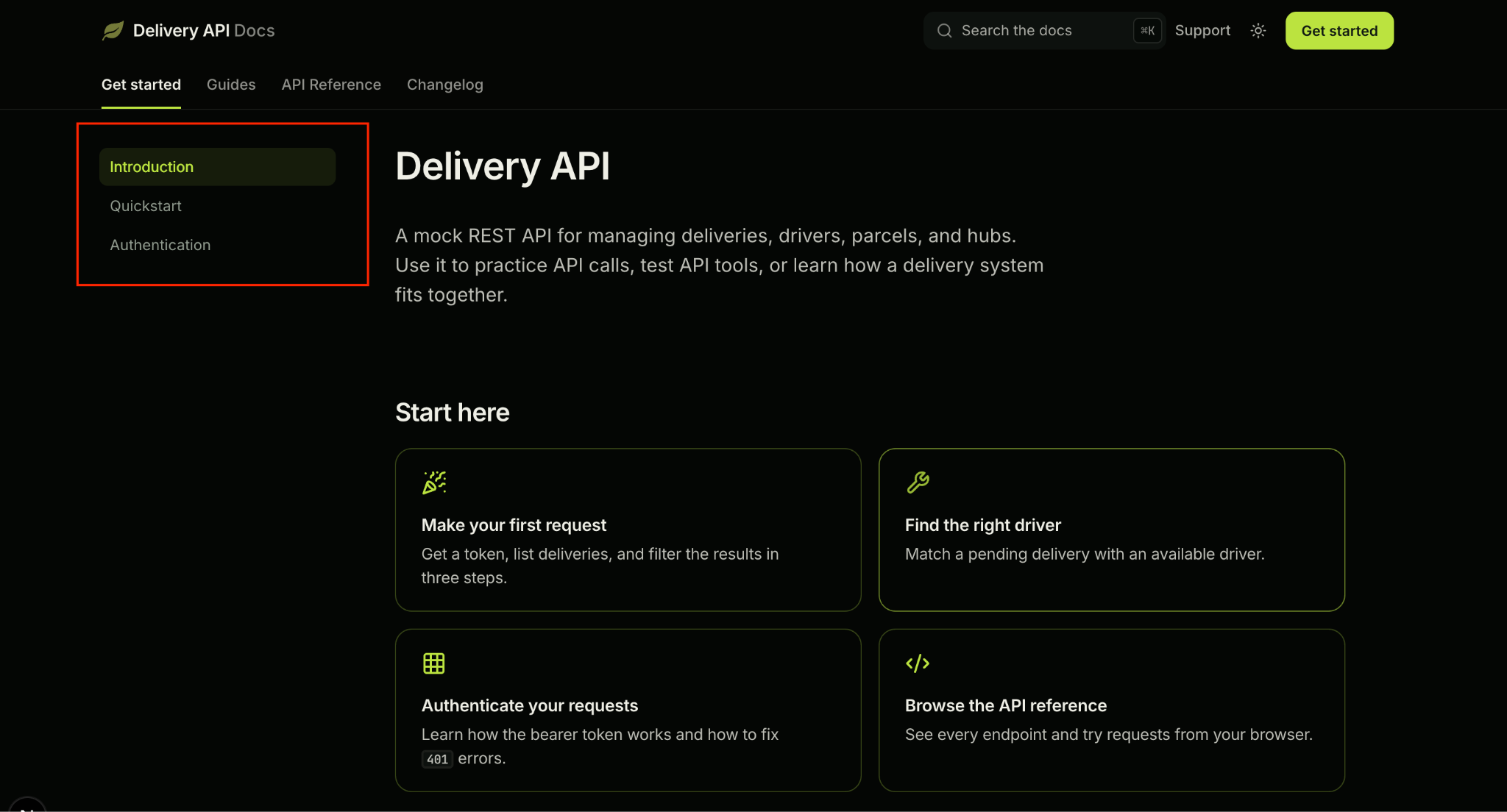Select Introduction in the sidebar
Viewport: 1507px width, 812px height.
[x=217, y=167]
